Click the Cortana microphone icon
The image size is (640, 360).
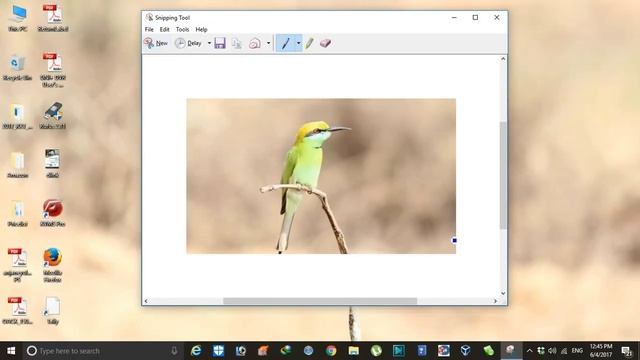click(x=174, y=351)
